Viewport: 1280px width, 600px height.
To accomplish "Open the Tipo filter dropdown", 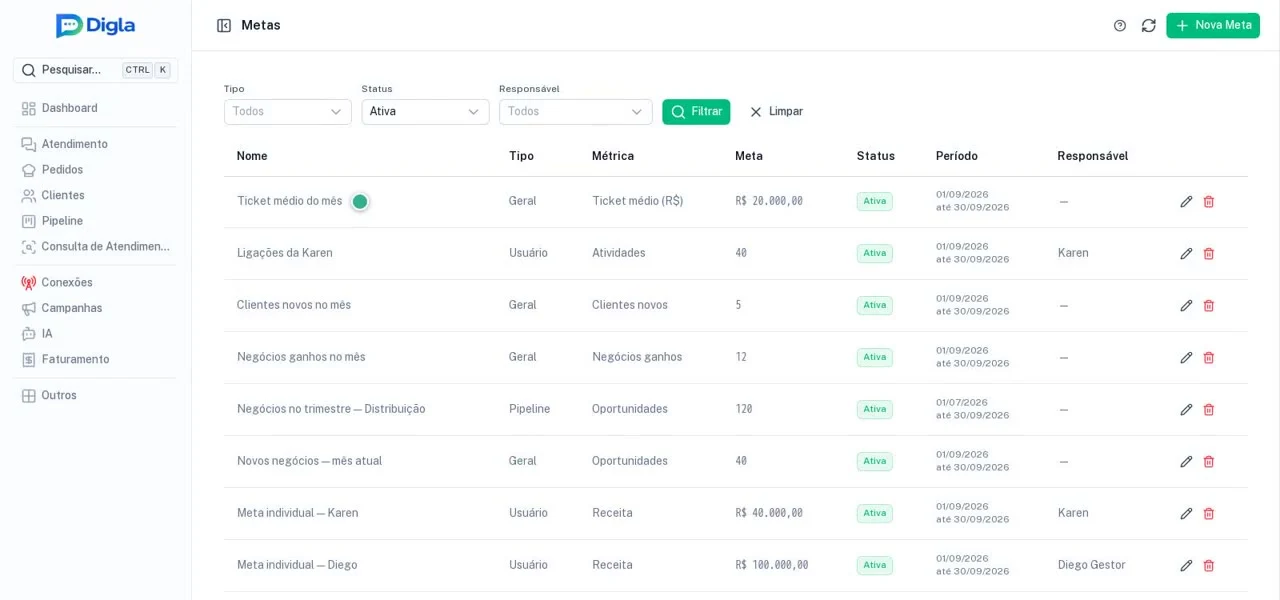I will 288,112.
